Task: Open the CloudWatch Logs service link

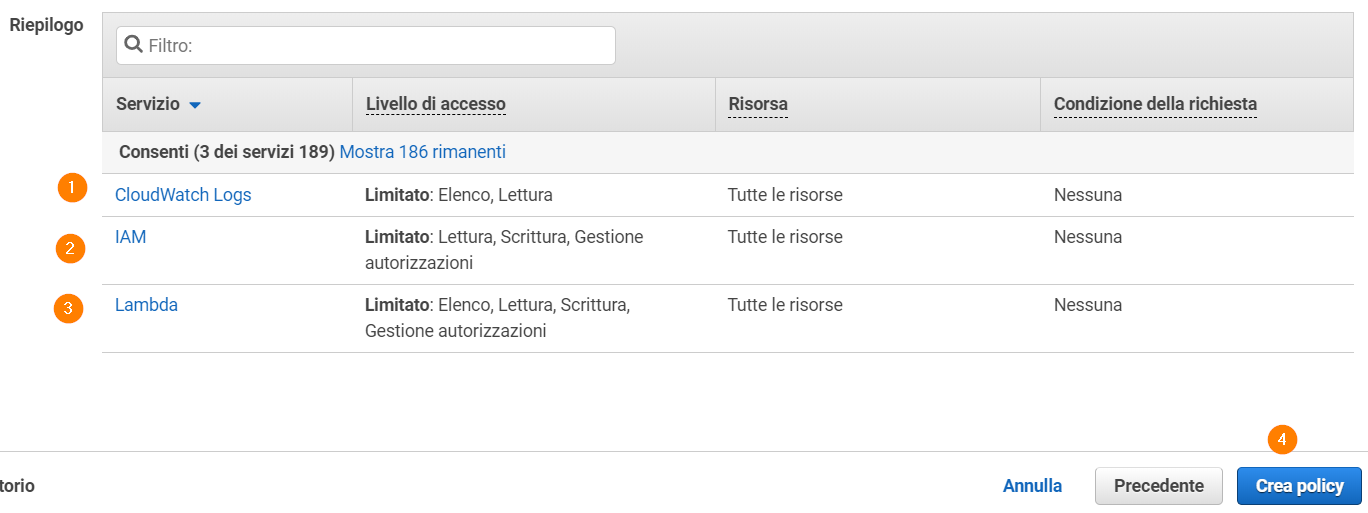Action: [x=183, y=195]
